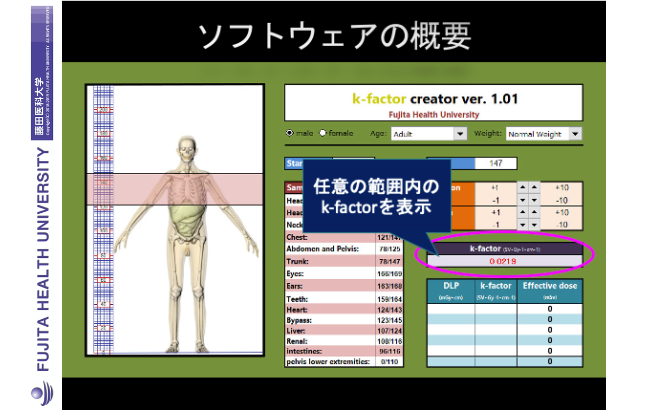Open the Weight dropdown showing Normal Weight
This screenshot has width=660, height=410.
coord(574,133)
